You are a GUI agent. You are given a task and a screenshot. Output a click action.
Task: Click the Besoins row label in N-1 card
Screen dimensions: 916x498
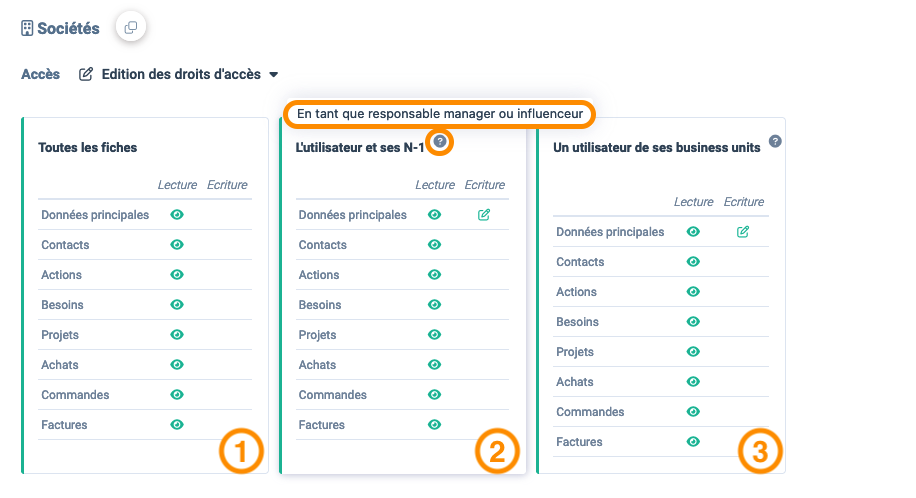coord(320,305)
